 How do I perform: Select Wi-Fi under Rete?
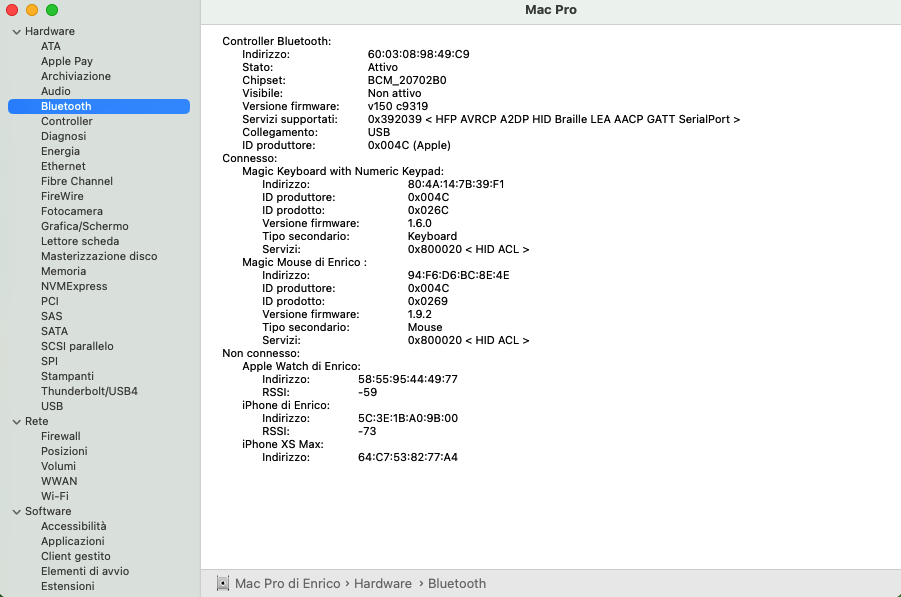pyautogui.click(x=55, y=496)
